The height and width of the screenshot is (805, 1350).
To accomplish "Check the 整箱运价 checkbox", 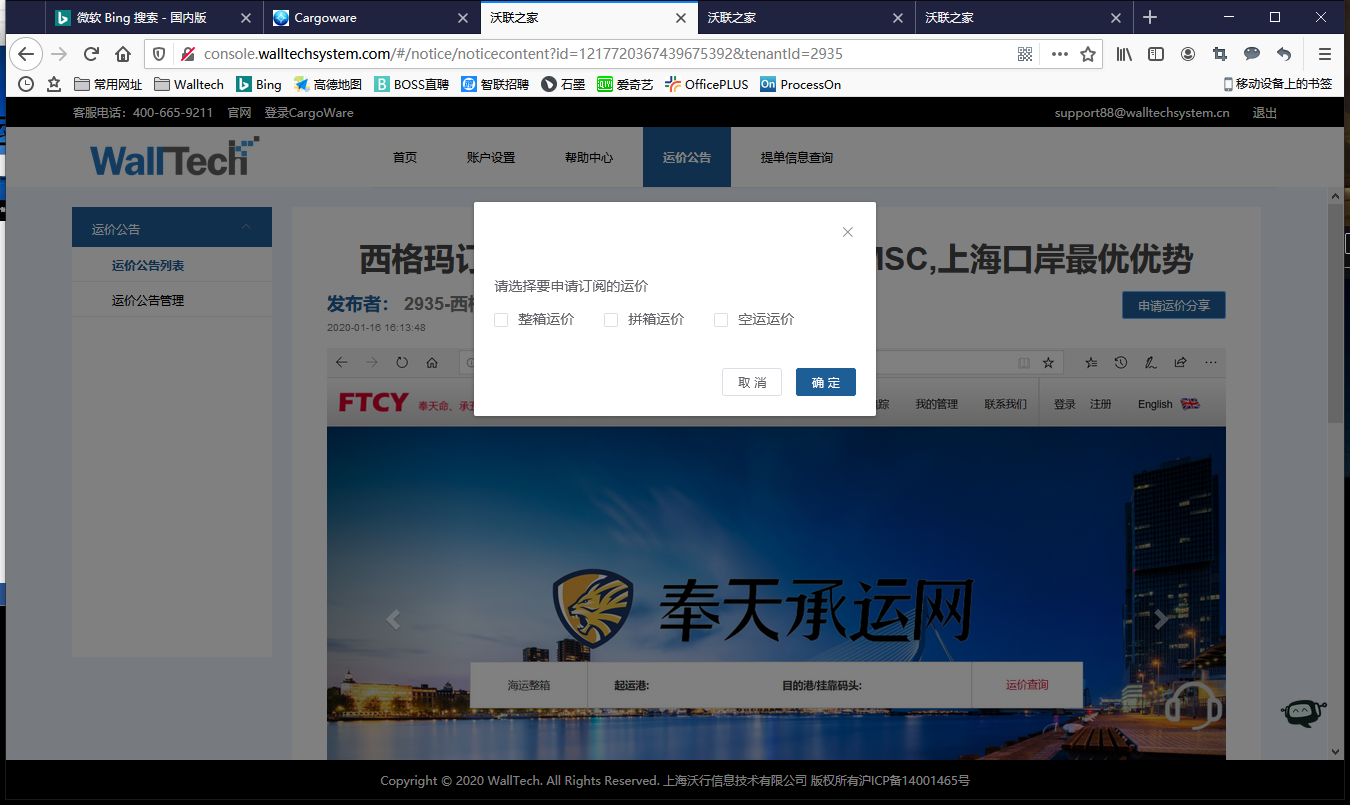I will pyautogui.click(x=501, y=320).
